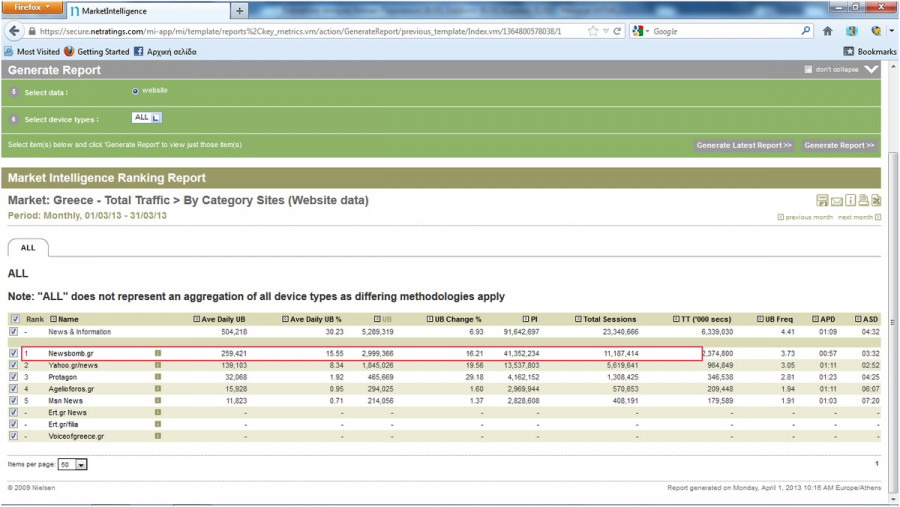Open the report info icon

click(849, 200)
